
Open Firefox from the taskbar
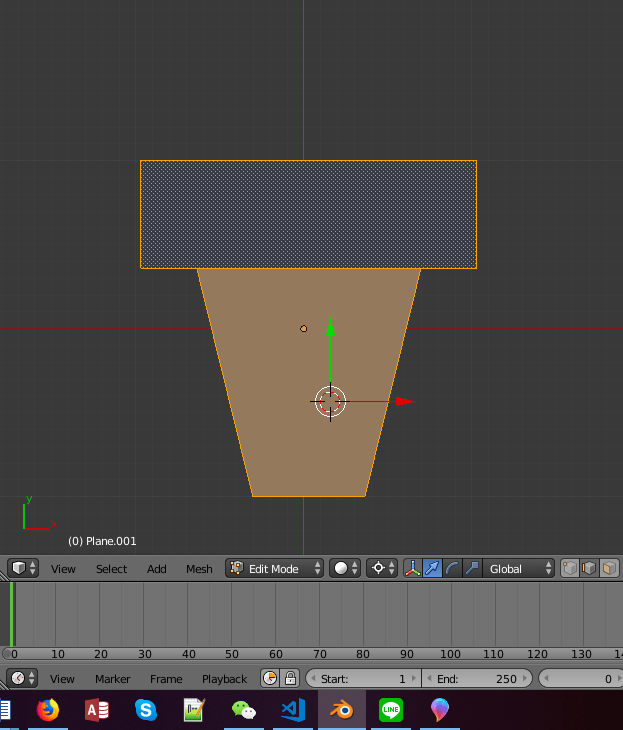(x=48, y=710)
